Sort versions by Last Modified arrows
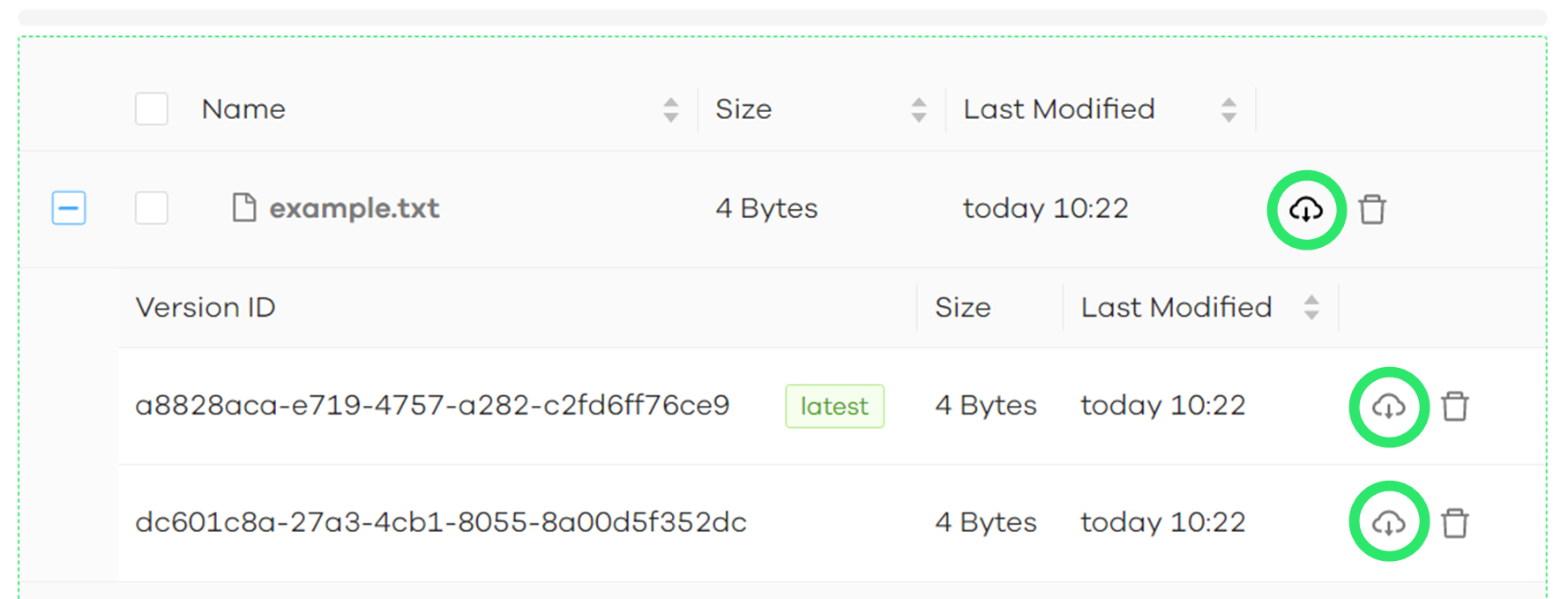The height and width of the screenshot is (599, 1568). click(1311, 307)
